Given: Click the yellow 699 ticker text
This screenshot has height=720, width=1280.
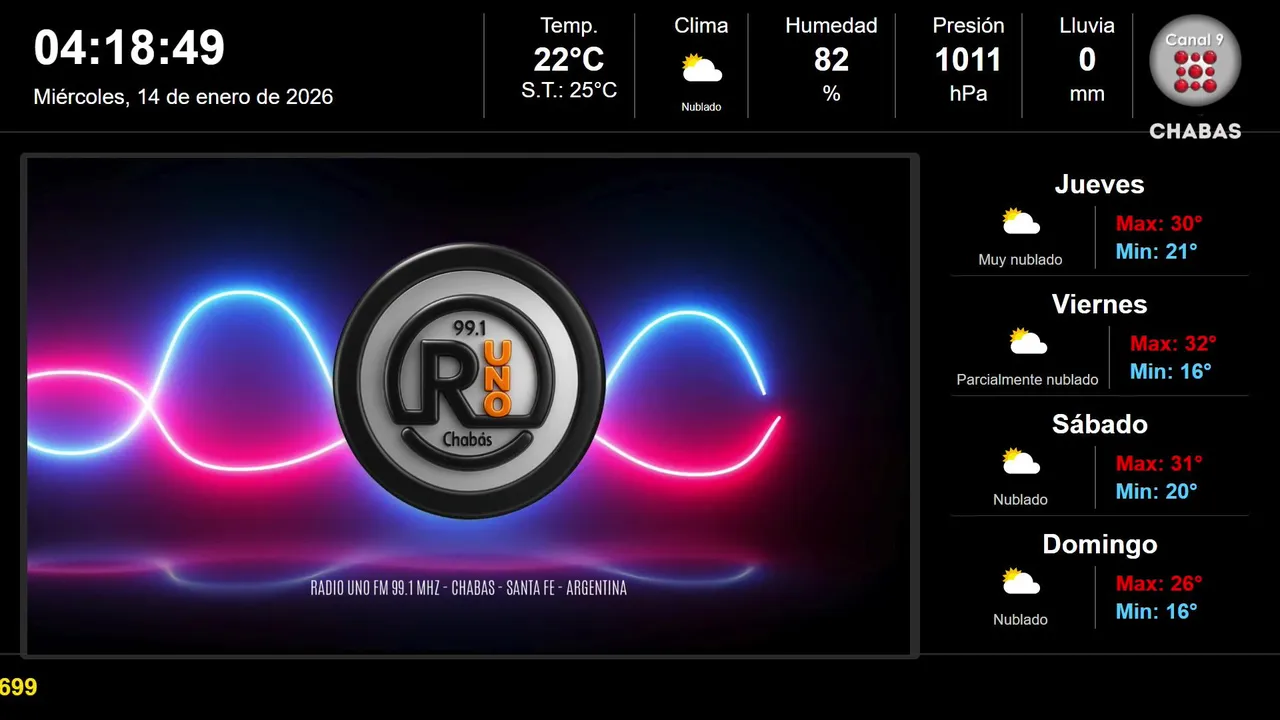Looking at the screenshot, I should [x=18, y=687].
